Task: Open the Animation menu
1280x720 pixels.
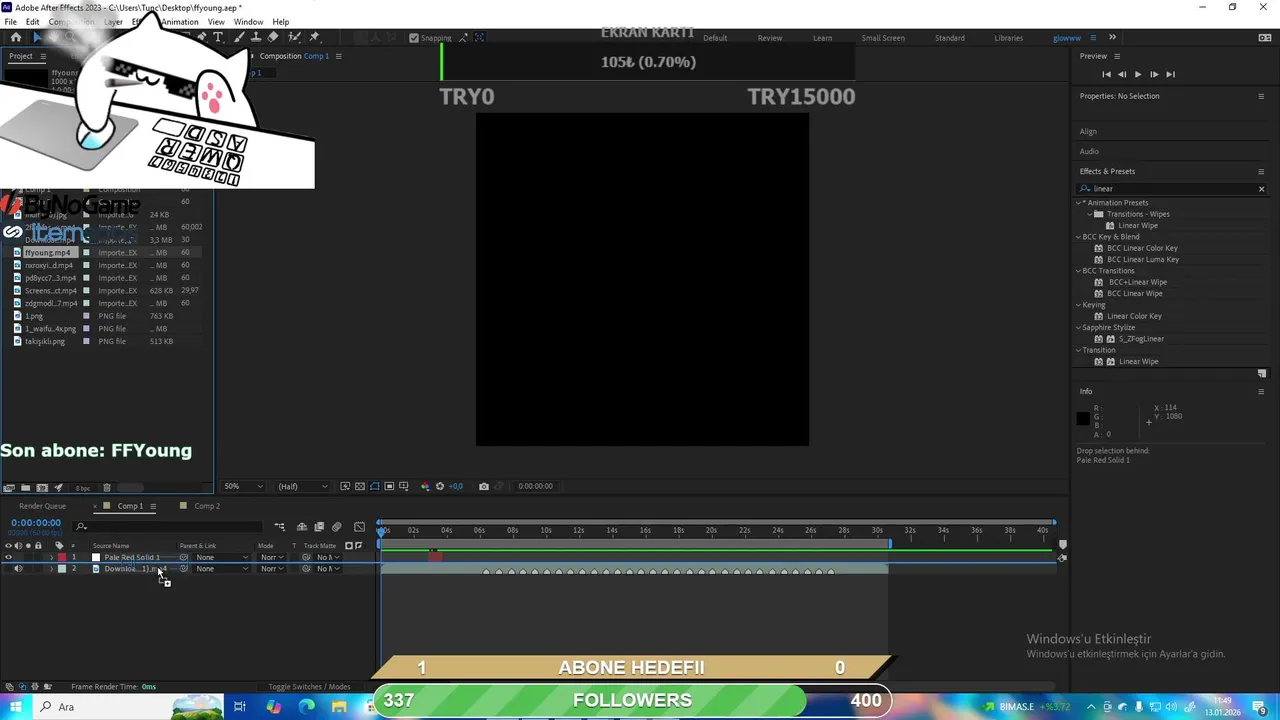Action: tap(180, 22)
